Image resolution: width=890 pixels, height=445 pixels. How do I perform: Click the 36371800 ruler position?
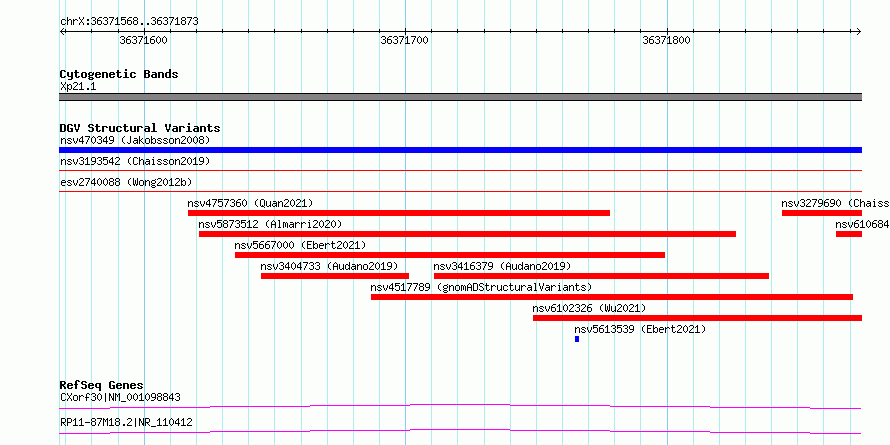666,40
